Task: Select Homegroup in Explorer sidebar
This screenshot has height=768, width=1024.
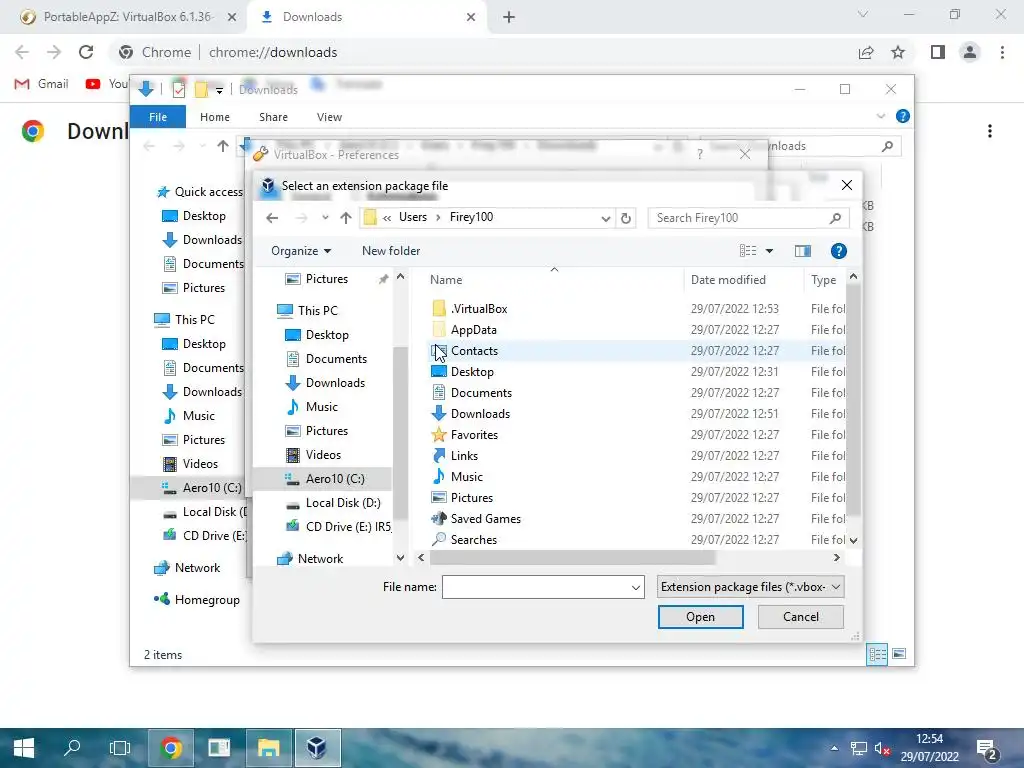Action: (x=197, y=600)
